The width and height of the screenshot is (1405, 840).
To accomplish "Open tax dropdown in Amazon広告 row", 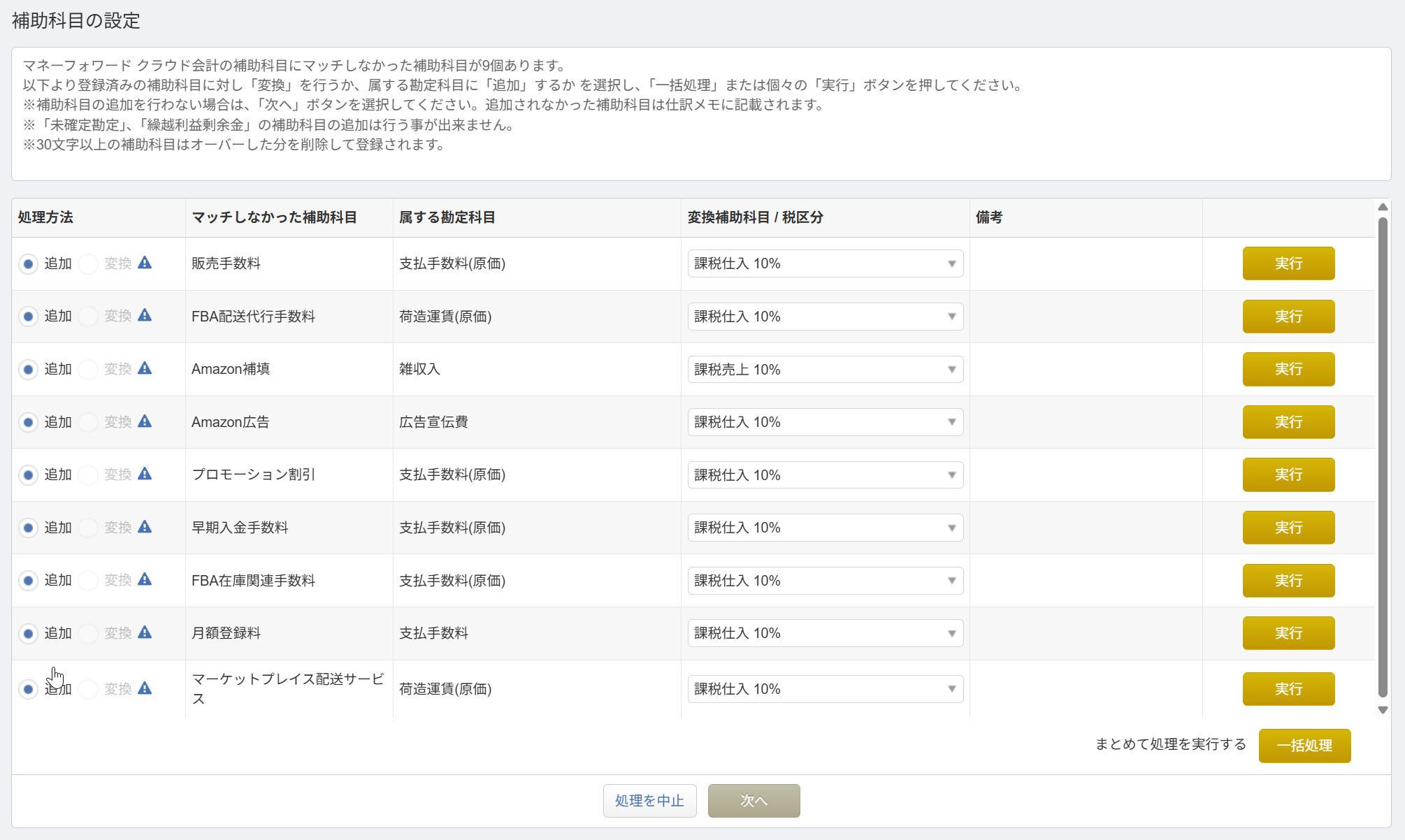I will [x=825, y=422].
